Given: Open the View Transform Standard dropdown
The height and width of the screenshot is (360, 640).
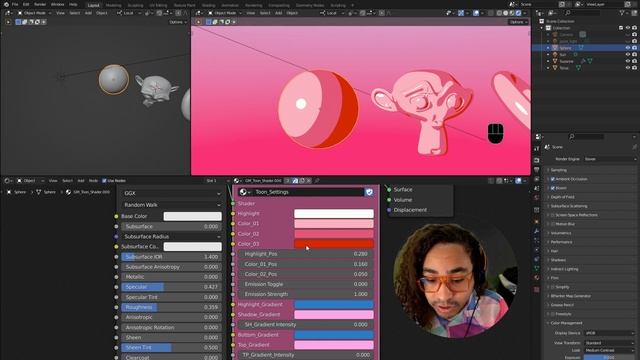Looking at the screenshot, I should coord(610,343).
